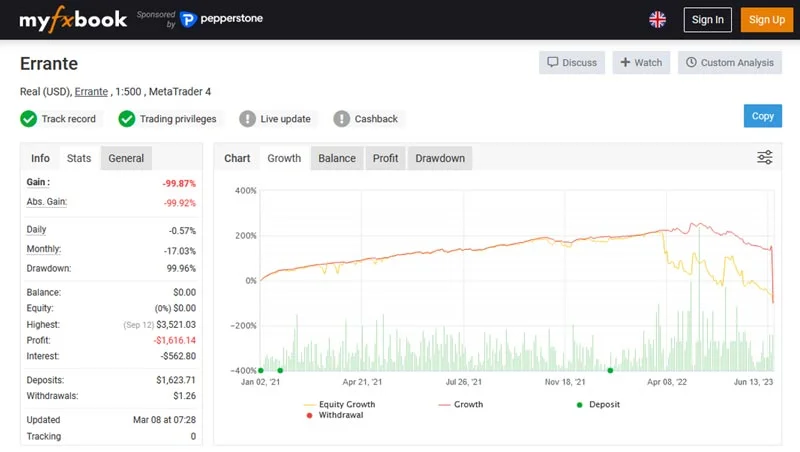Open chart settings sliders icon
Image resolution: width=800 pixels, height=452 pixels.
[x=764, y=157]
